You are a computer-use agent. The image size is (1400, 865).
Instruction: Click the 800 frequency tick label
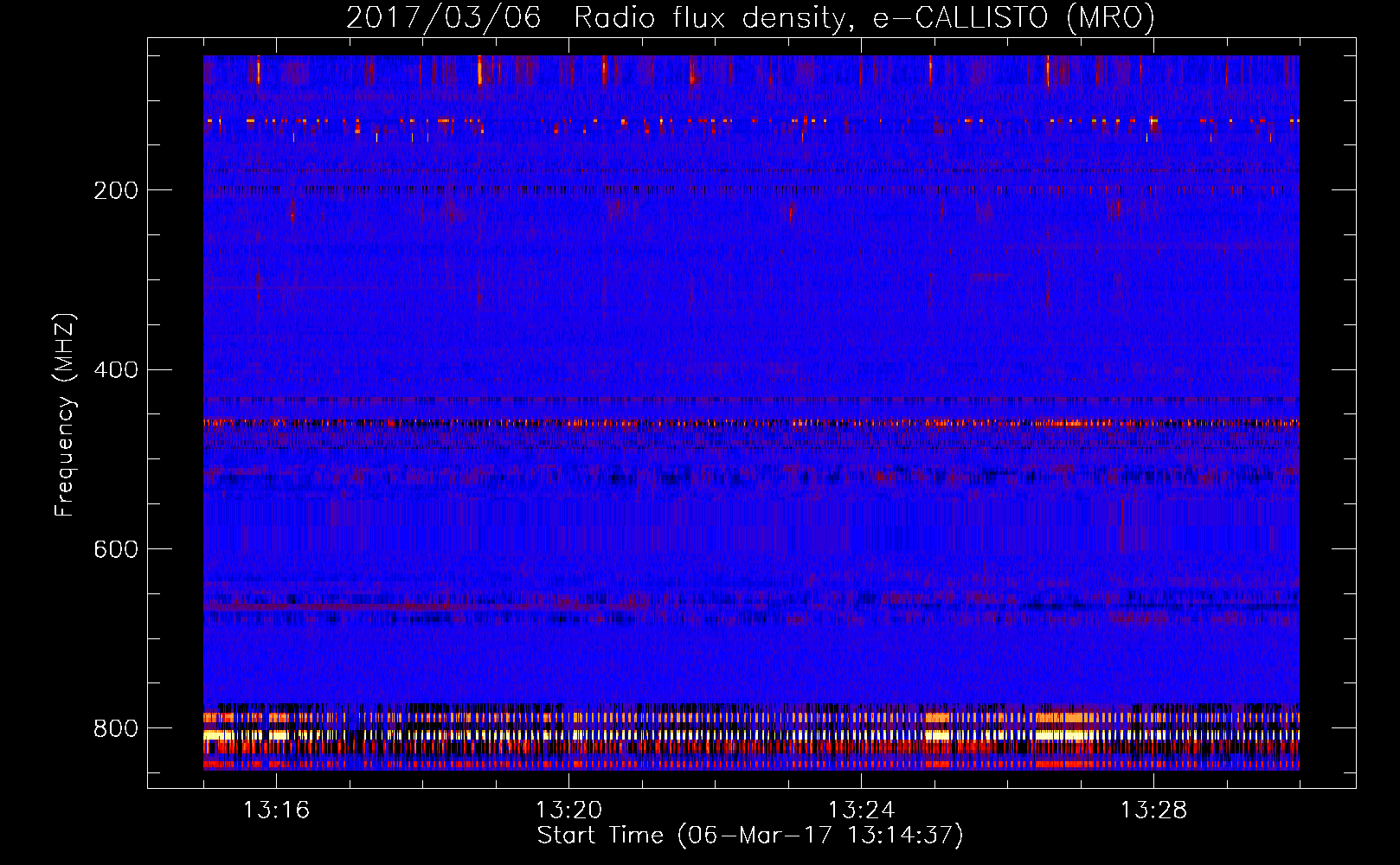click(x=116, y=728)
